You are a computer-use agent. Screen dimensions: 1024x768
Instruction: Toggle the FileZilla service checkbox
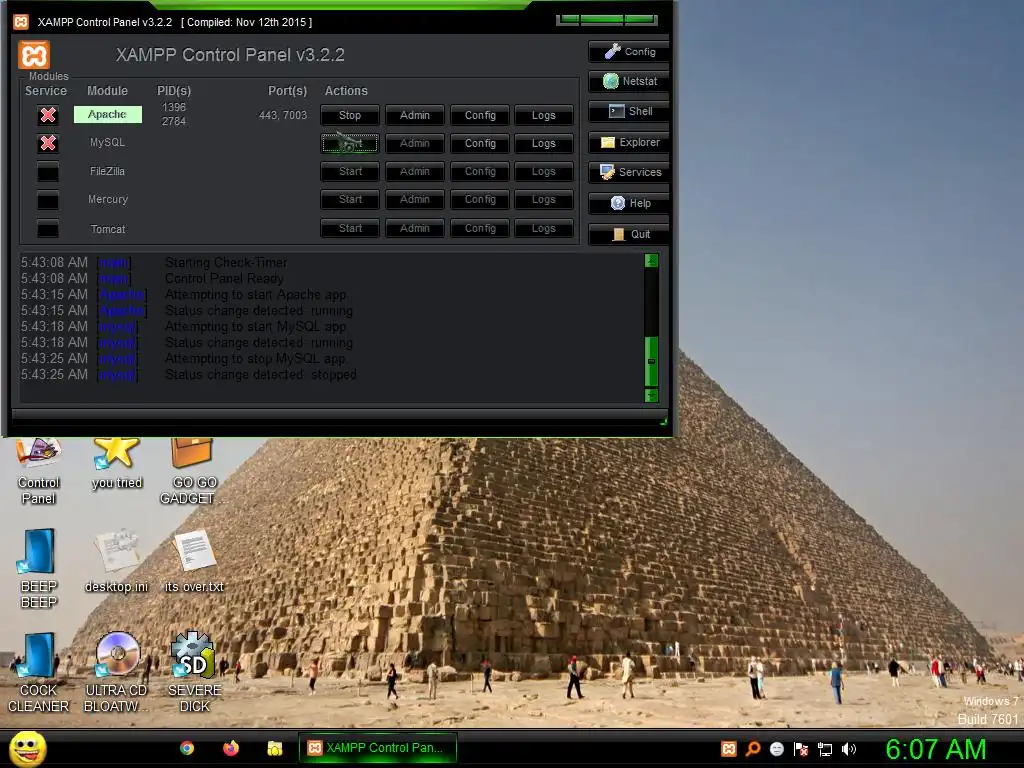click(48, 172)
